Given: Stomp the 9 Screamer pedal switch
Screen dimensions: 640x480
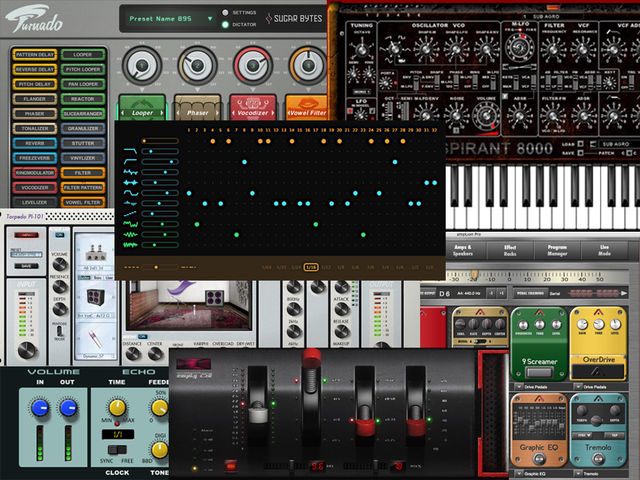Looking at the screenshot, I should pos(539,372).
